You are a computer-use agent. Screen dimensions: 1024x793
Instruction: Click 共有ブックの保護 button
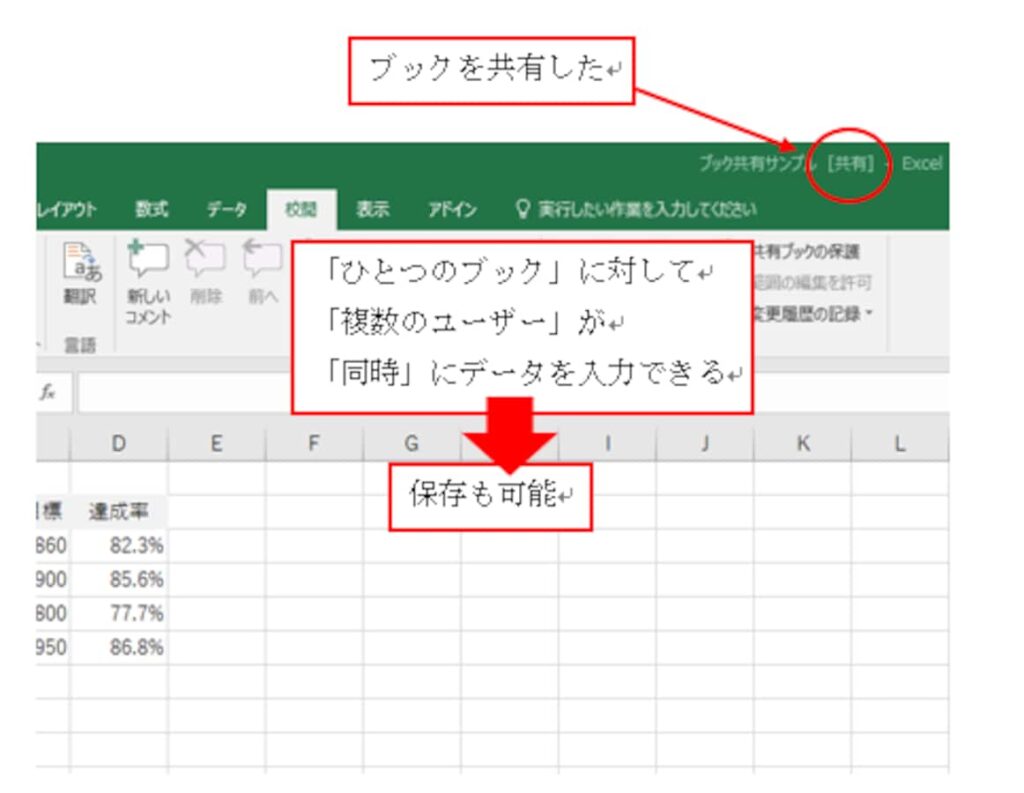pyautogui.click(x=806, y=252)
